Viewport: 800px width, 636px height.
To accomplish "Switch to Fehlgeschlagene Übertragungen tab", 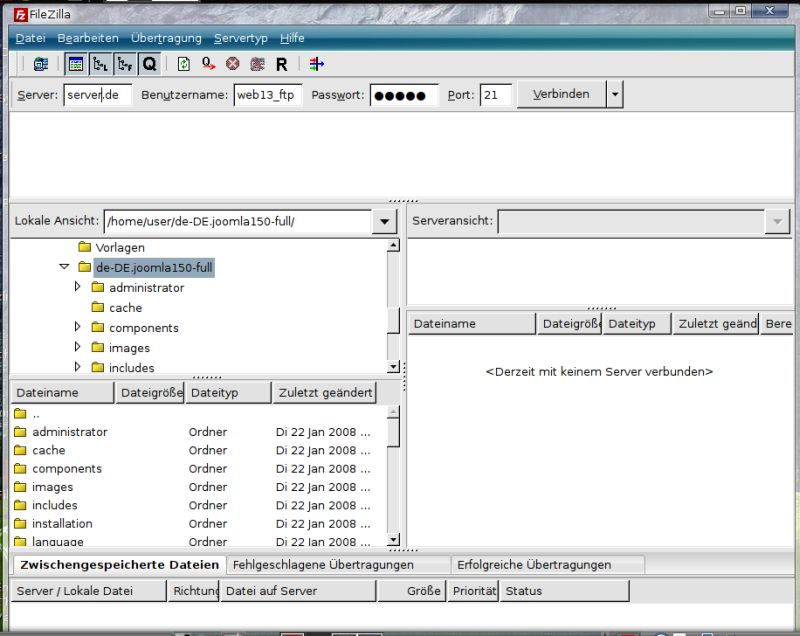I will pos(338,565).
